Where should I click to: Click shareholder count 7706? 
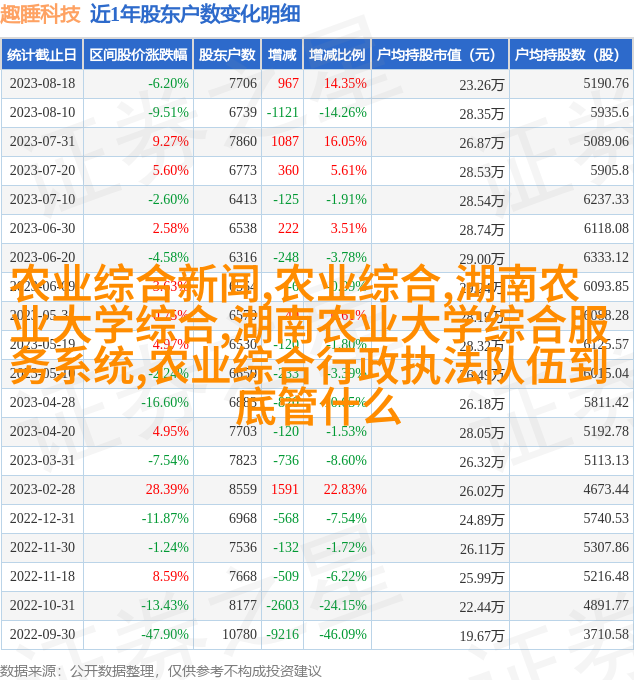click(x=243, y=83)
